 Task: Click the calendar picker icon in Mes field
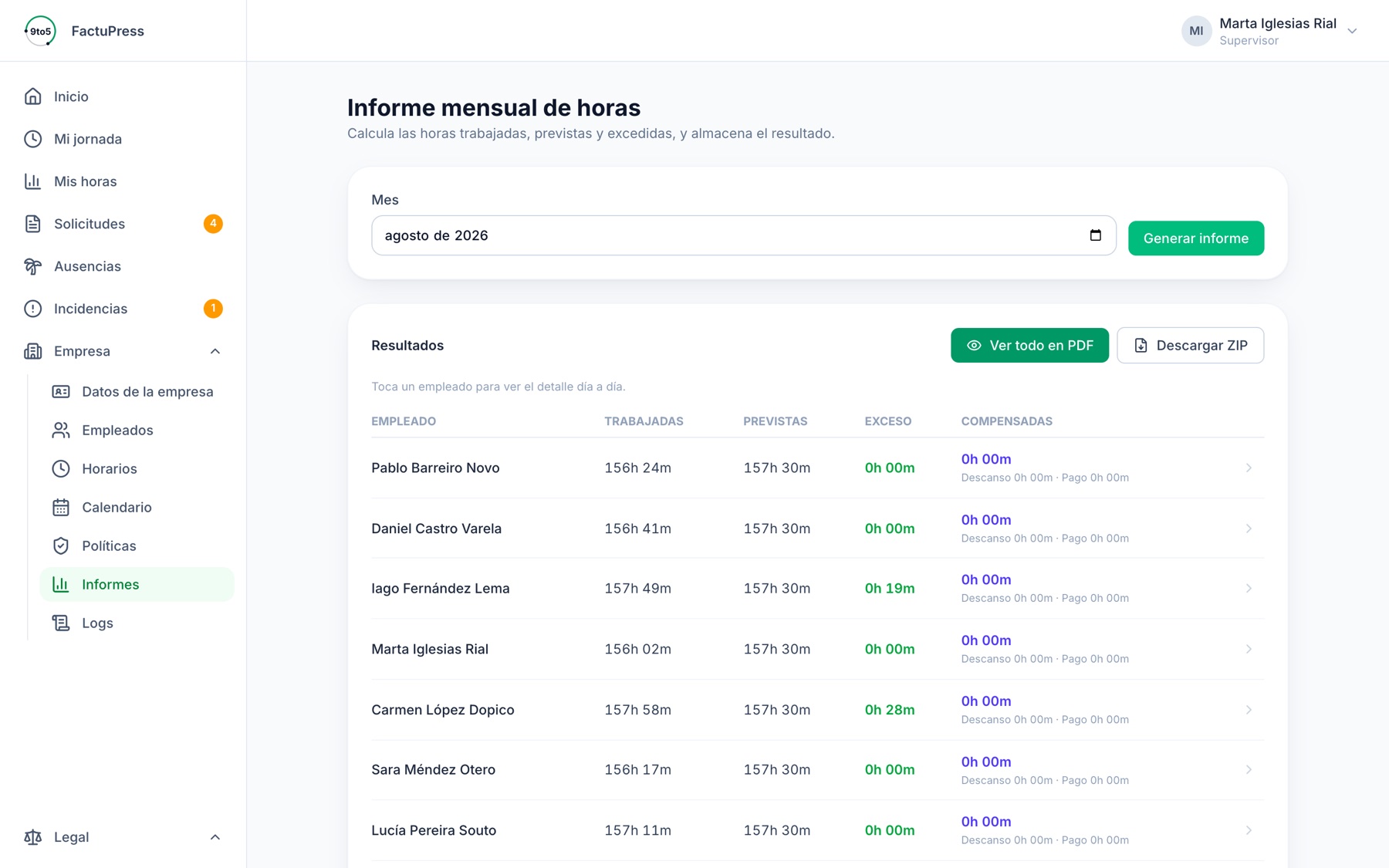coord(1095,235)
